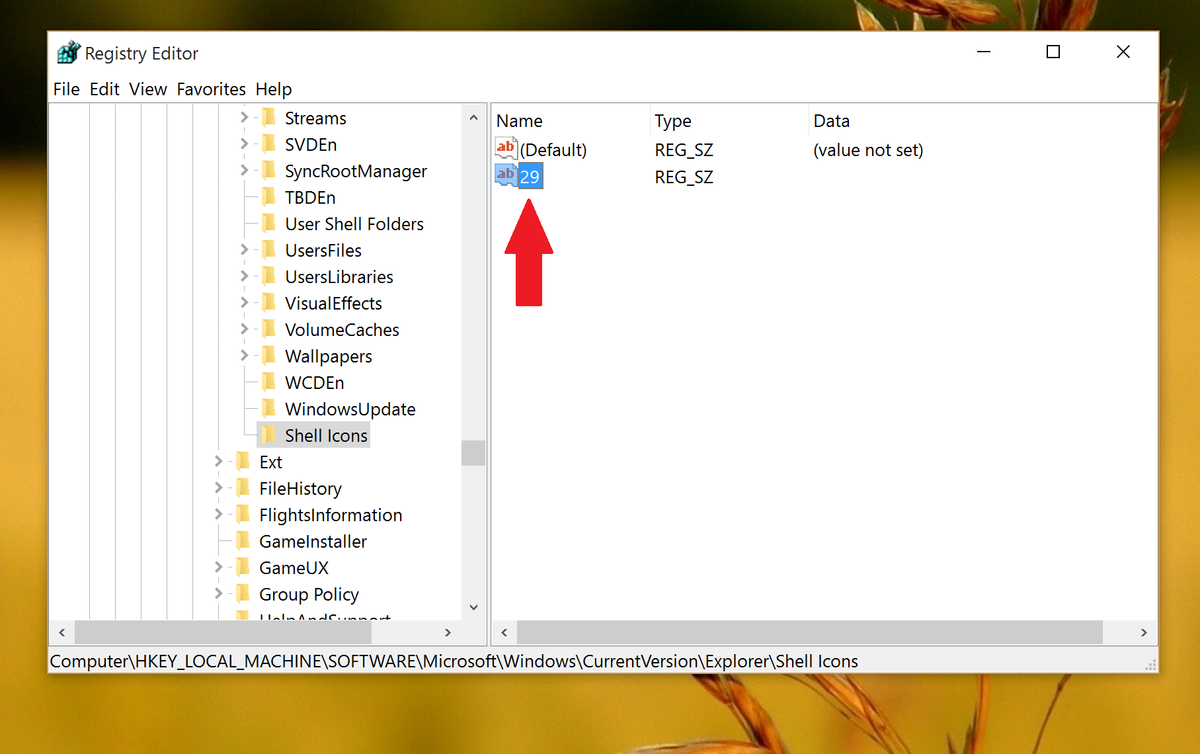Click the Group Policy folder icon
This screenshot has width=1200, height=754.
[241, 595]
